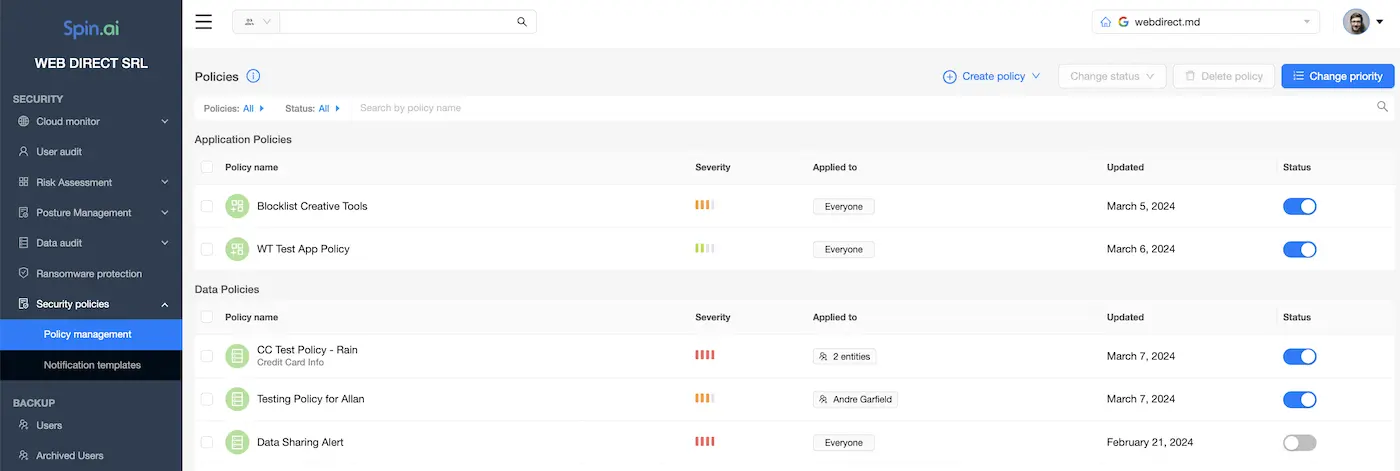Click the policy name search magnifier icon

click(x=1383, y=107)
